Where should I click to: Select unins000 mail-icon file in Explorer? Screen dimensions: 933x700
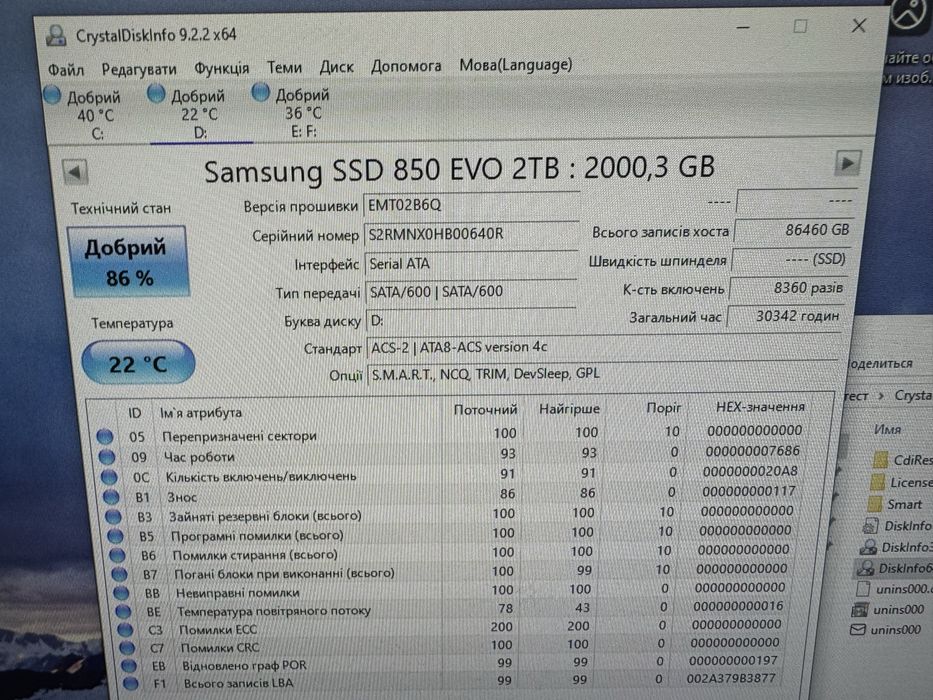point(885,630)
